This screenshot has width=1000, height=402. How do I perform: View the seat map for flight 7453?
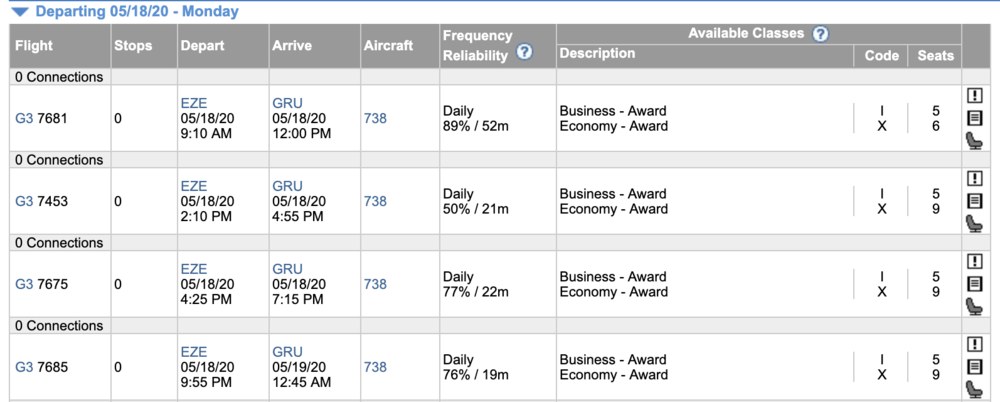pyautogui.click(x=975, y=224)
